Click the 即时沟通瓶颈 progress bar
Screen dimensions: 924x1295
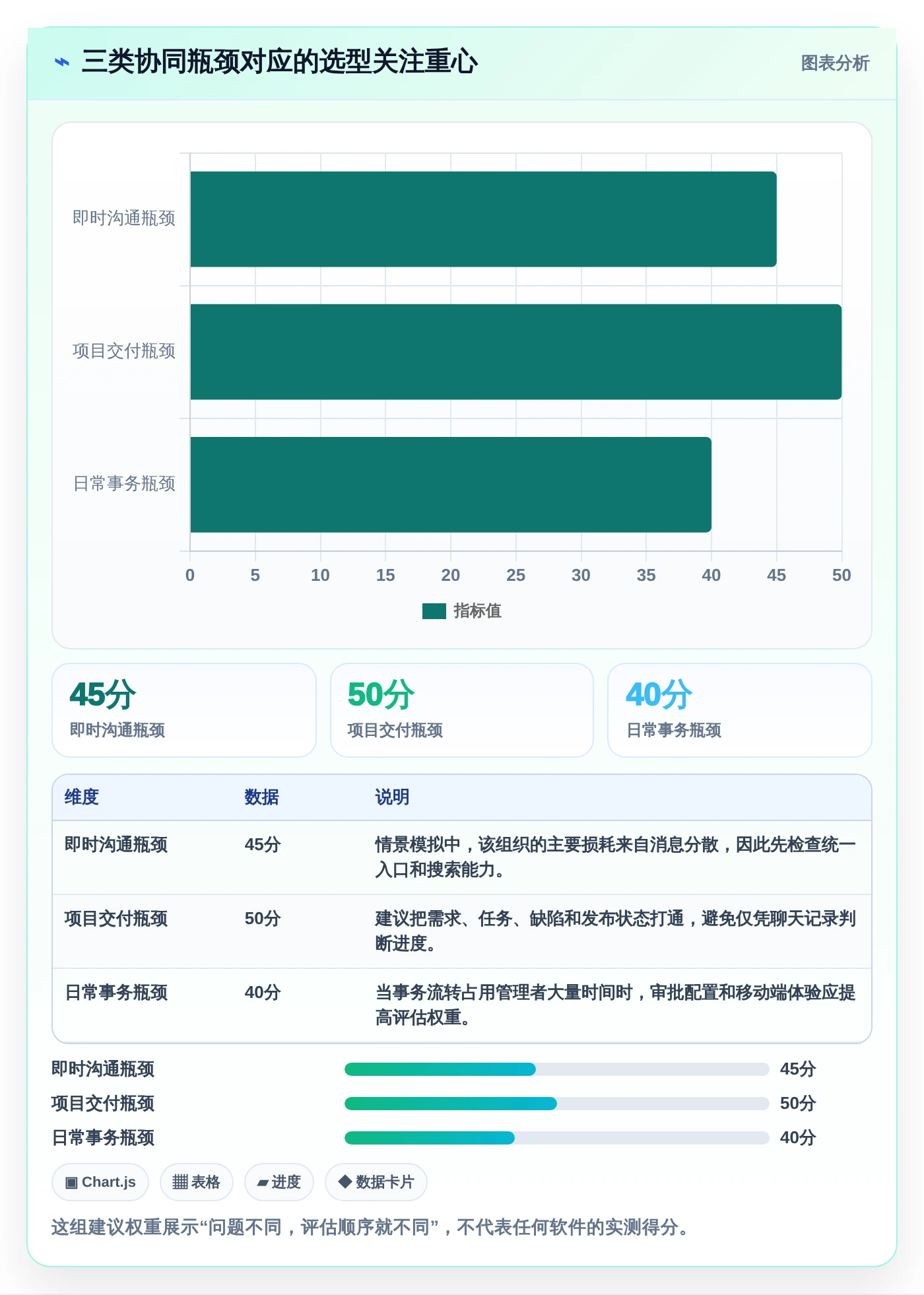(557, 1069)
